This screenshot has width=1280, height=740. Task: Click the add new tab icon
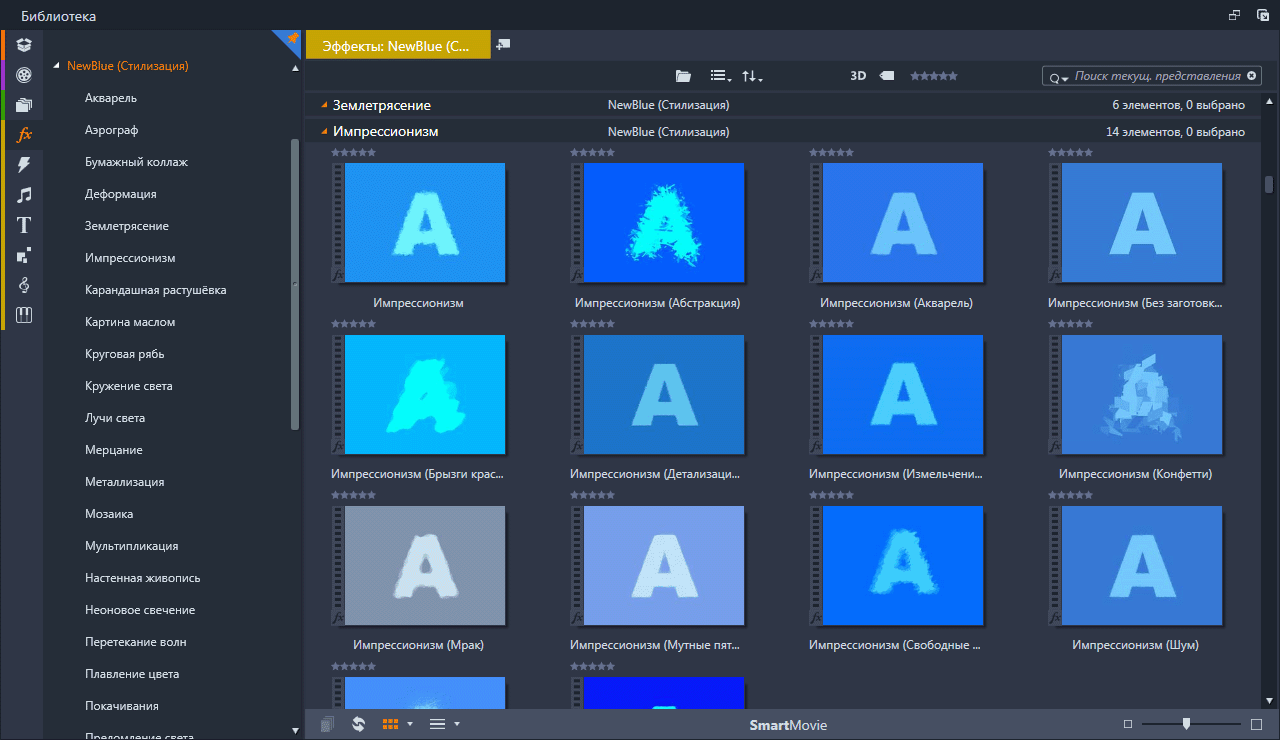point(503,45)
